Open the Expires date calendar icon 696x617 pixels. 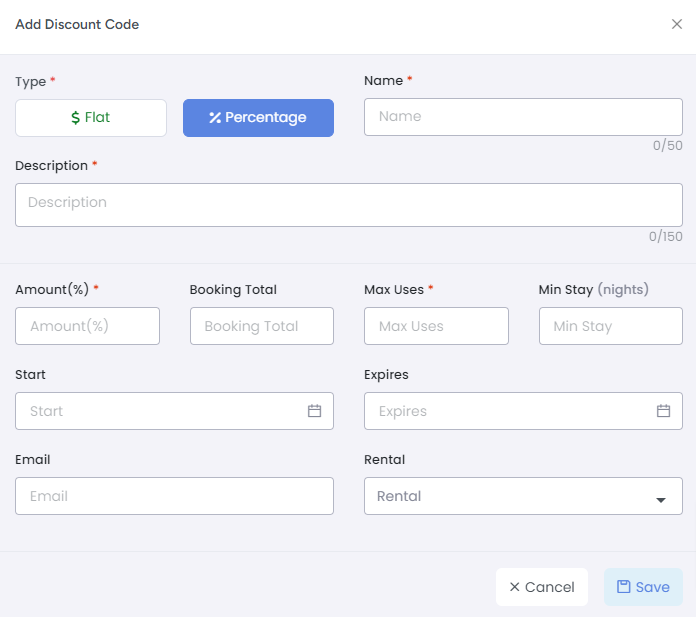663,411
